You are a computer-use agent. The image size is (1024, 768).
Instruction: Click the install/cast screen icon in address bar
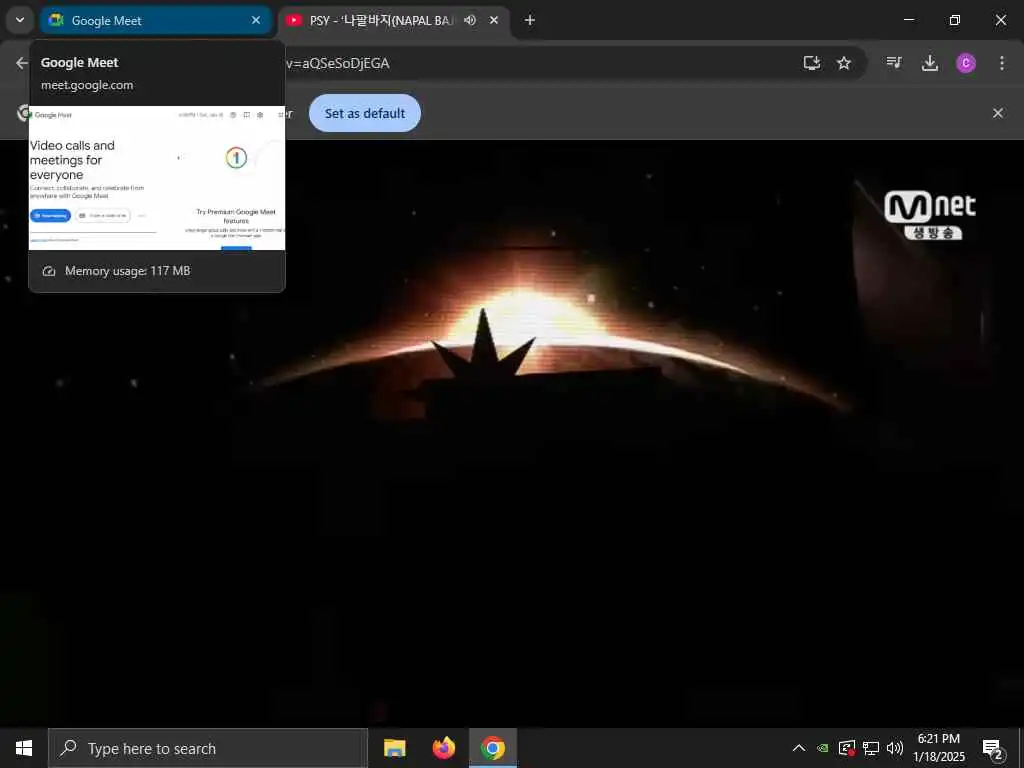(812, 63)
